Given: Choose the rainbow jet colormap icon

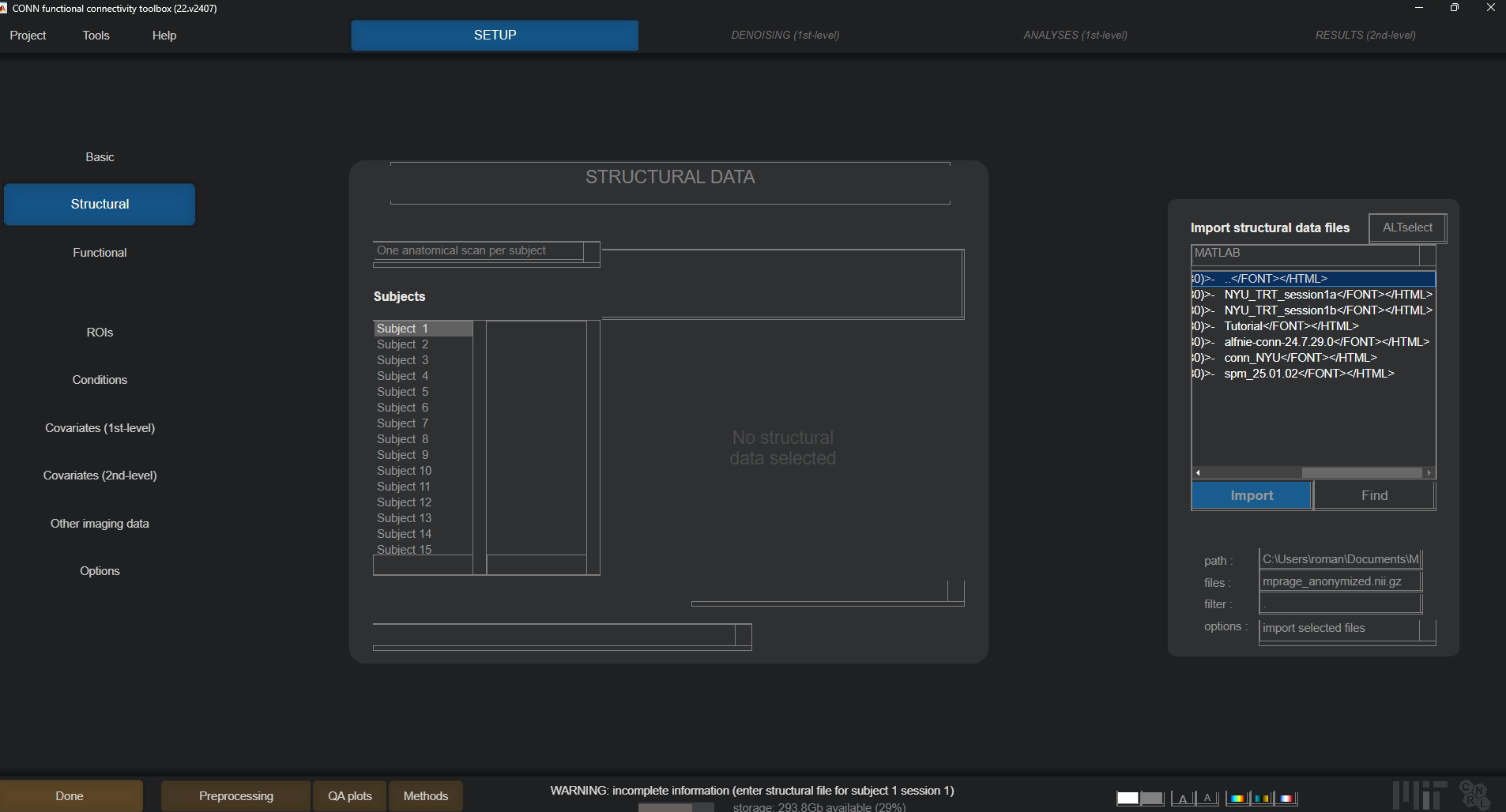Looking at the screenshot, I should [x=1237, y=798].
